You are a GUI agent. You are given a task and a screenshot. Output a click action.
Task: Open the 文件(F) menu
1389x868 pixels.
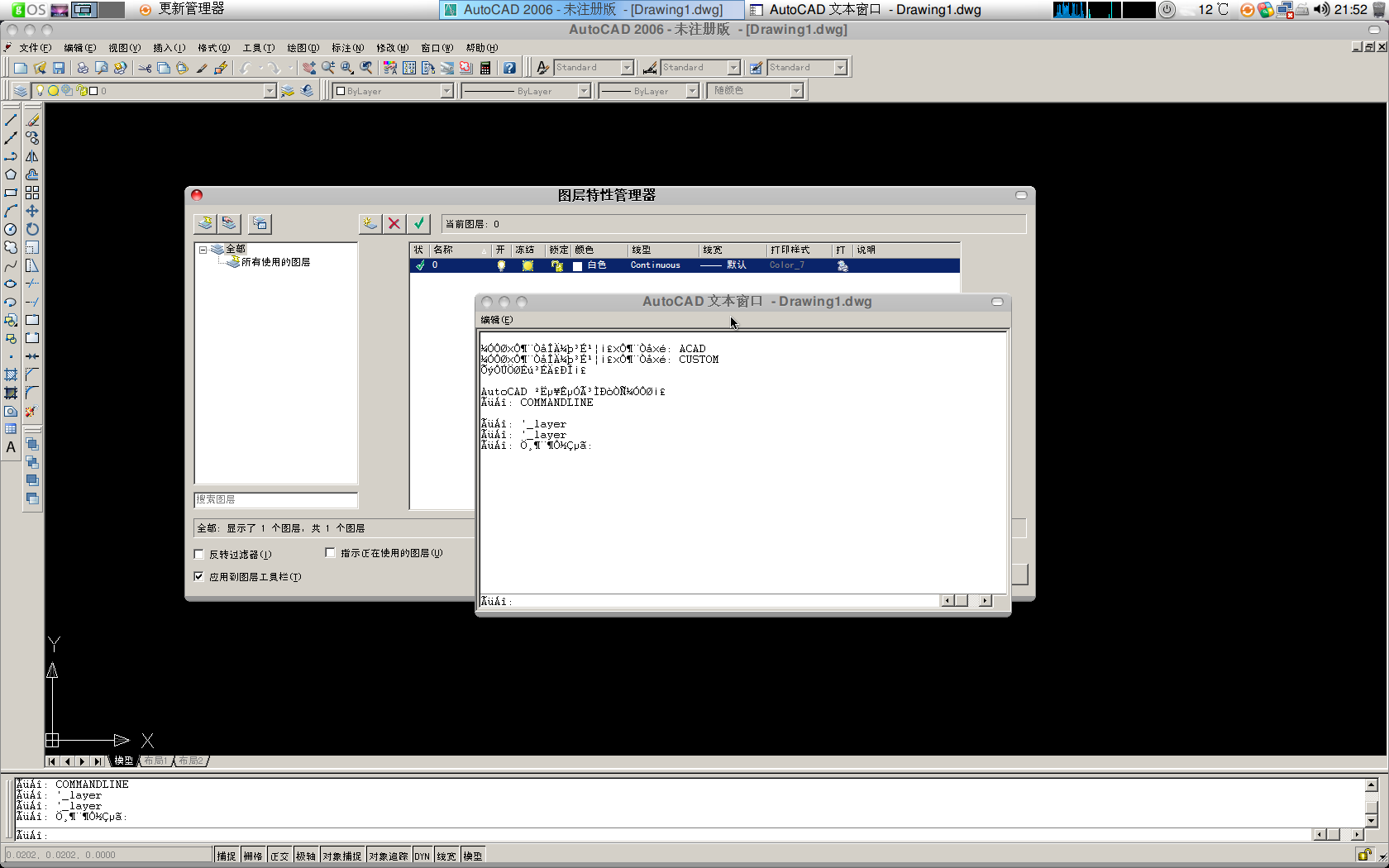click(x=35, y=48)
